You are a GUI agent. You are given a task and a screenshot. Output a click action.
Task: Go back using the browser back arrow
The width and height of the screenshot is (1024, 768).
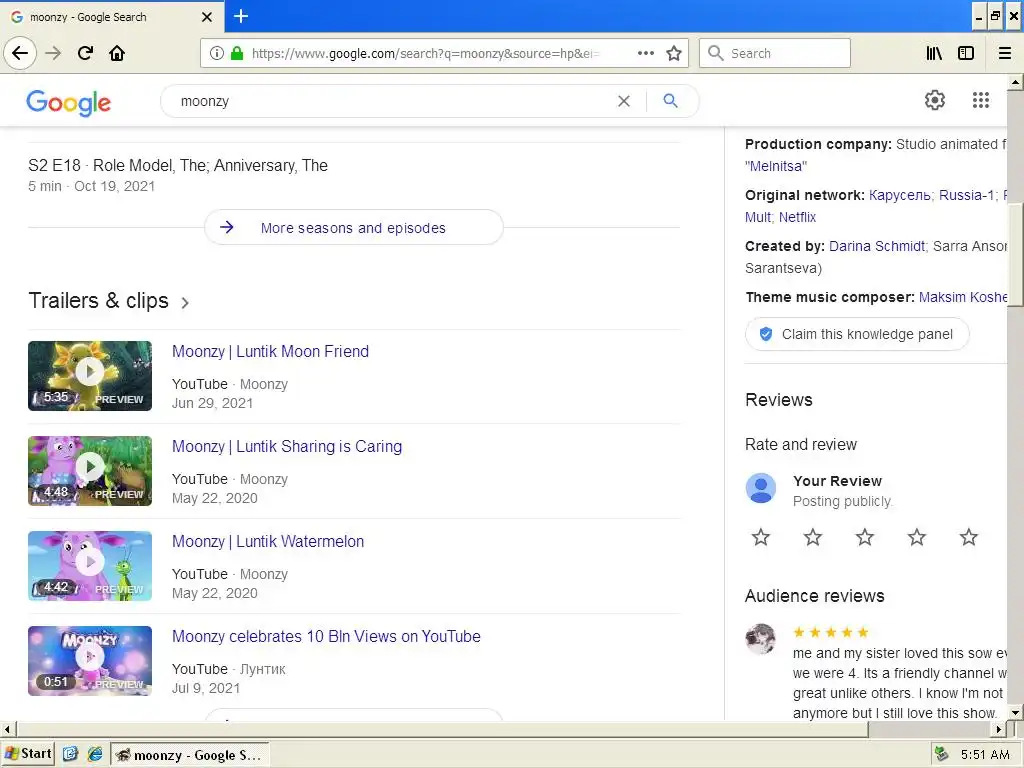[20, 53]
